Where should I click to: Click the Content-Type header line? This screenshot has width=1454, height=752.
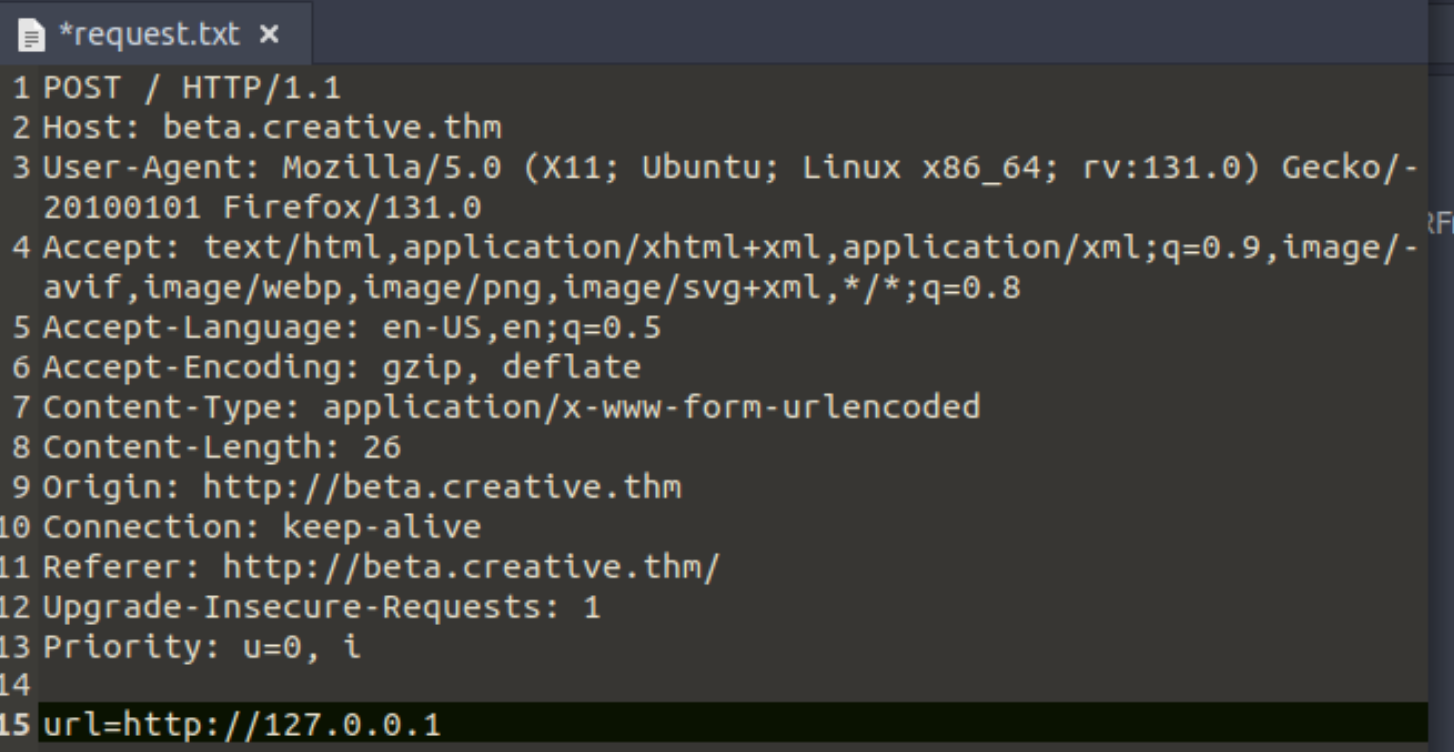click(x=511, y=408)
